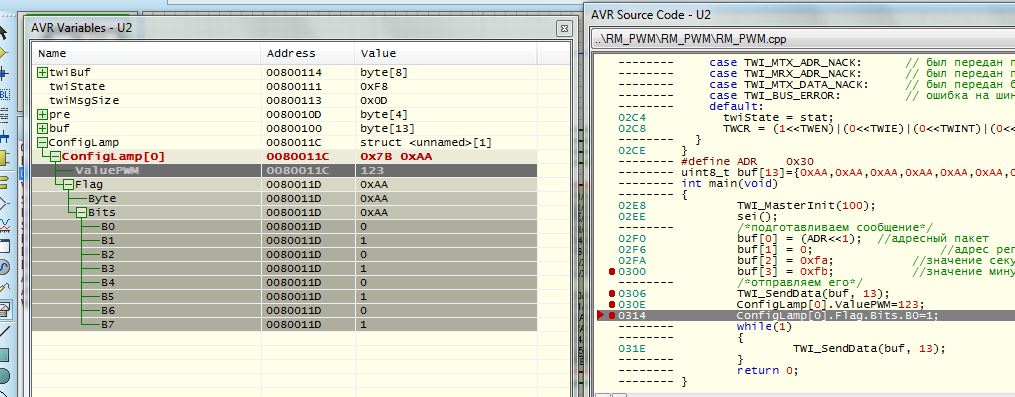Select the Text script mode tool
The image size is (1015, 397).
pyautogui.click(x=4, y=116)
